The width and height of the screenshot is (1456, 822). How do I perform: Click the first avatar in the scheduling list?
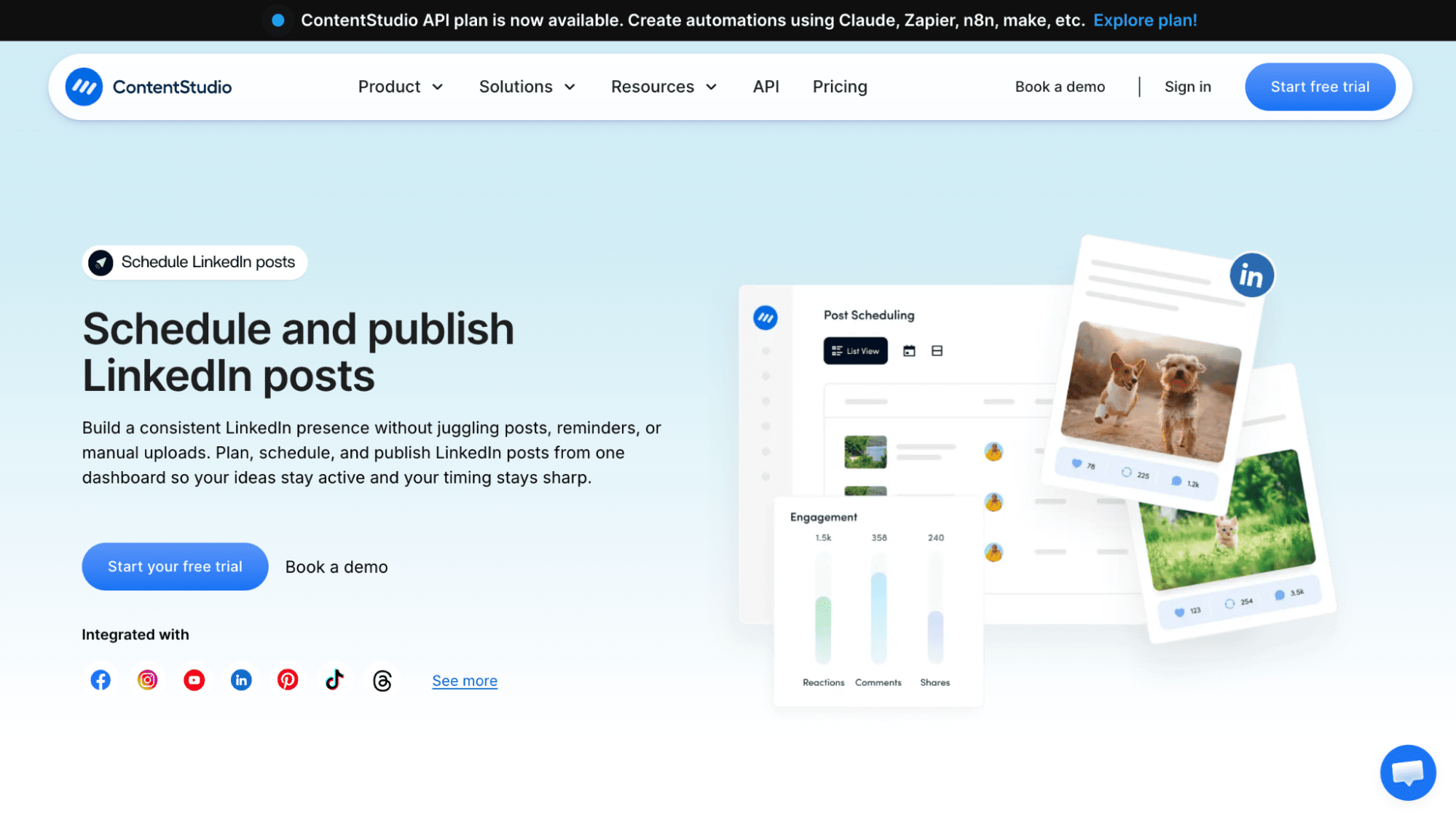point(993,451)
